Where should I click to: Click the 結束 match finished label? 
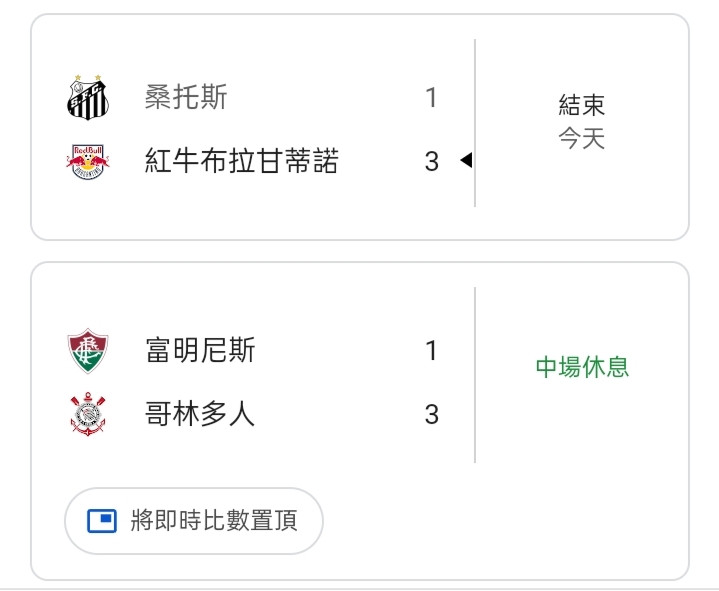click(x=582, y=105)
